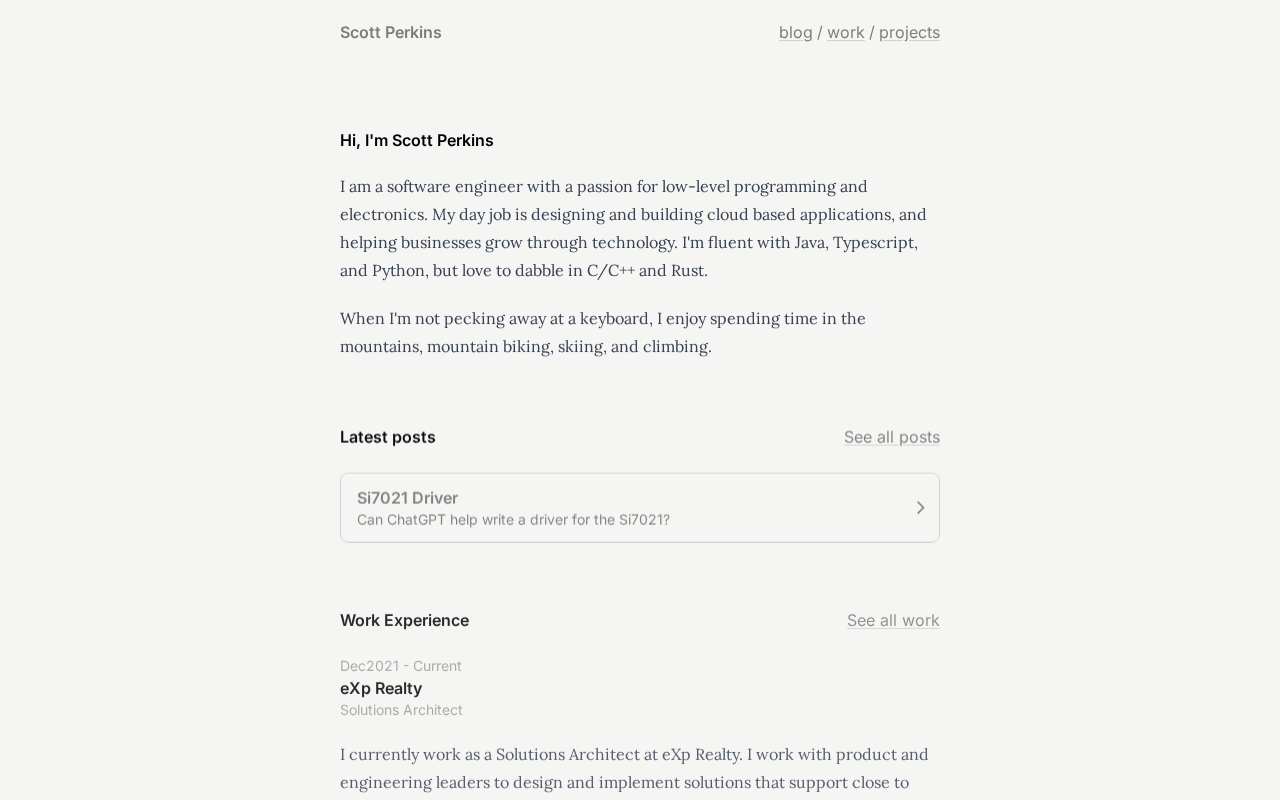Click the Solutions Architect job title

[x=401, y=710]
